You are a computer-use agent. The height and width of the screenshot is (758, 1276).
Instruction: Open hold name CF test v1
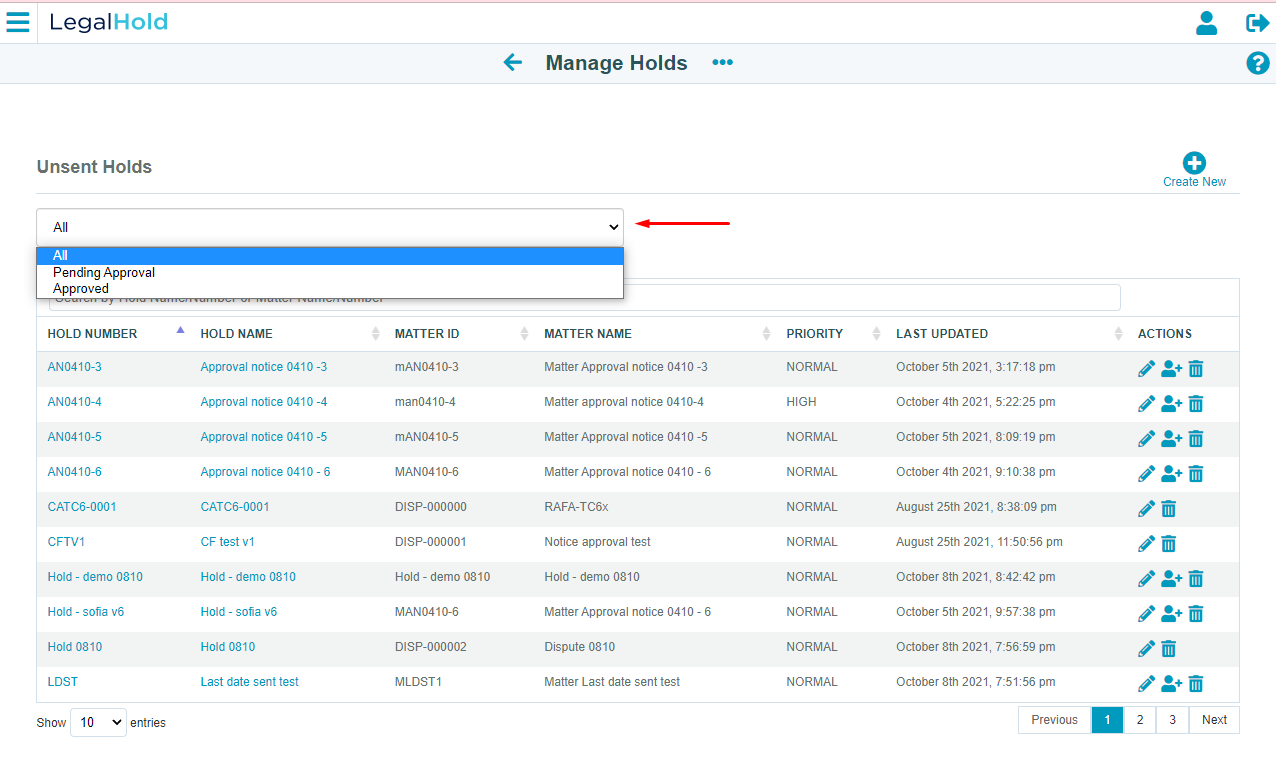point(228,542)
